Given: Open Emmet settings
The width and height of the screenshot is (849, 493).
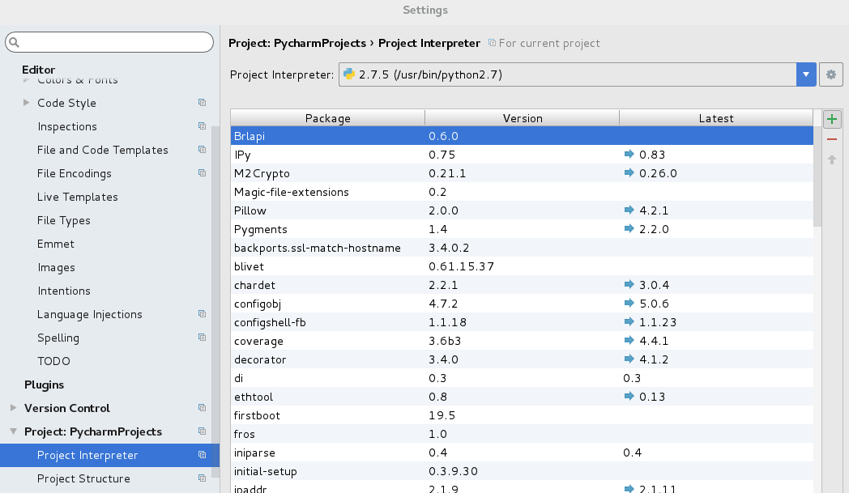Looking at the screenshot, I should pyautogui.click(x=55, y=244).
